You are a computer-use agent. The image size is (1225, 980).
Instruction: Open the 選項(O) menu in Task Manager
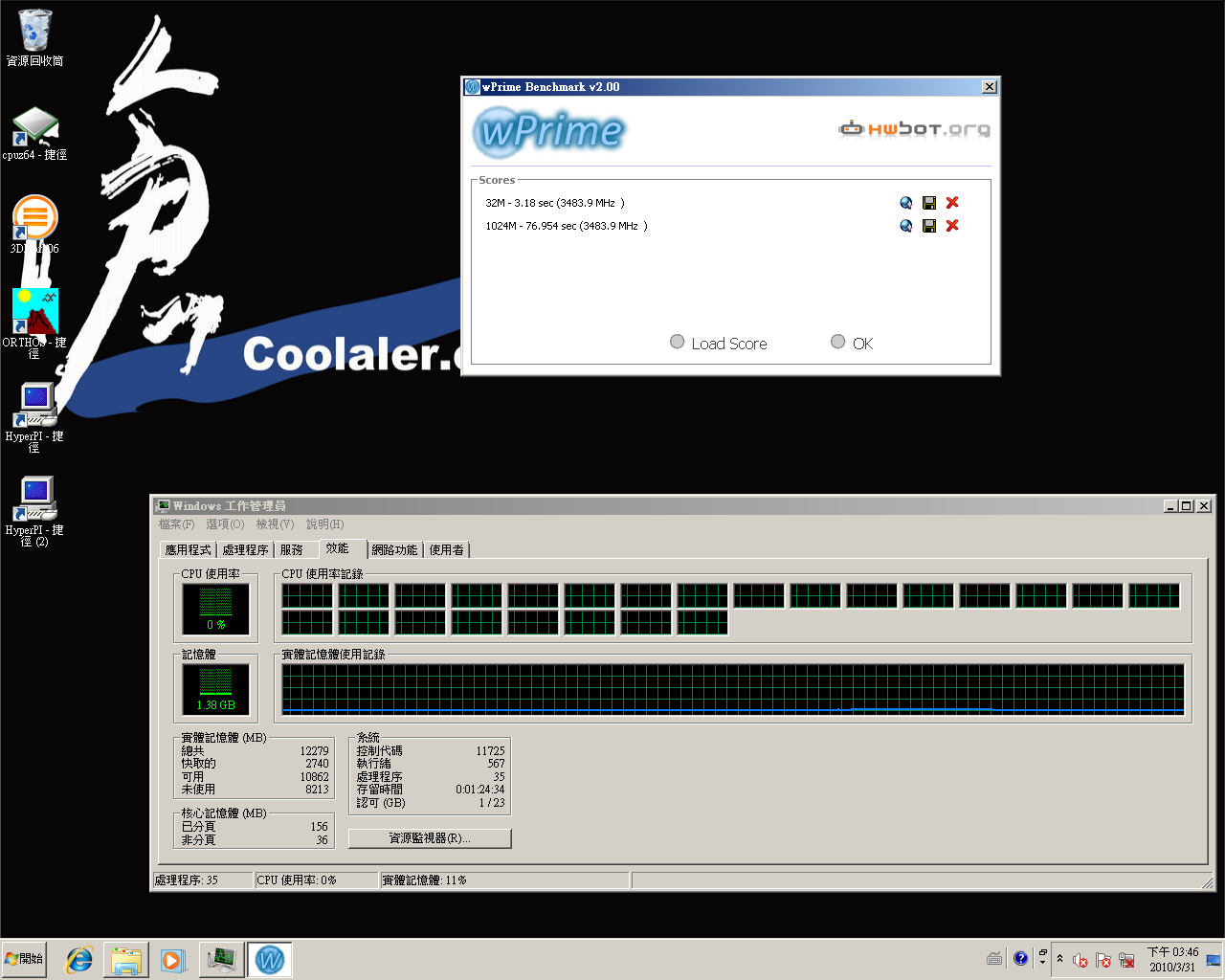click(x=225, y=524)
